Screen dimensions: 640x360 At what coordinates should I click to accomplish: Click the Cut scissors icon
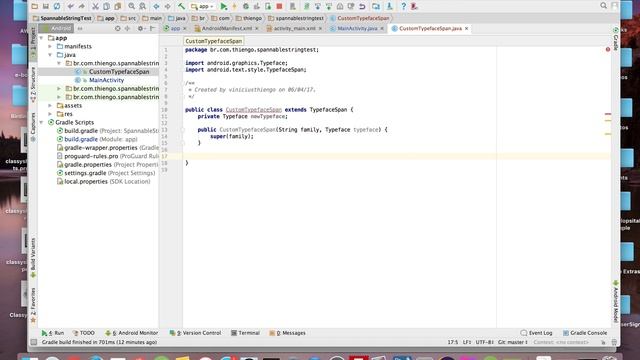pos(95,6)
